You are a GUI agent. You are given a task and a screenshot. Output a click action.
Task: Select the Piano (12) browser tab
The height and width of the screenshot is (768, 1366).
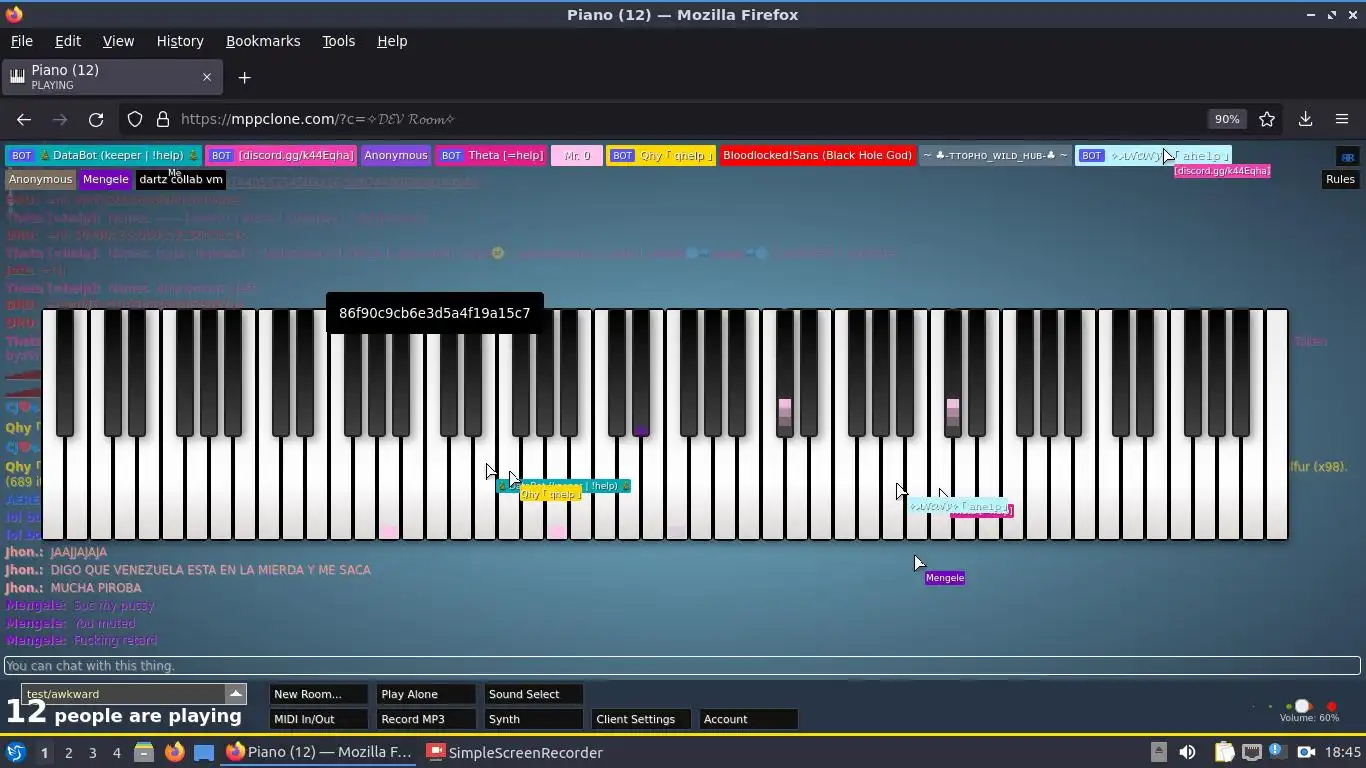(112, 77)
